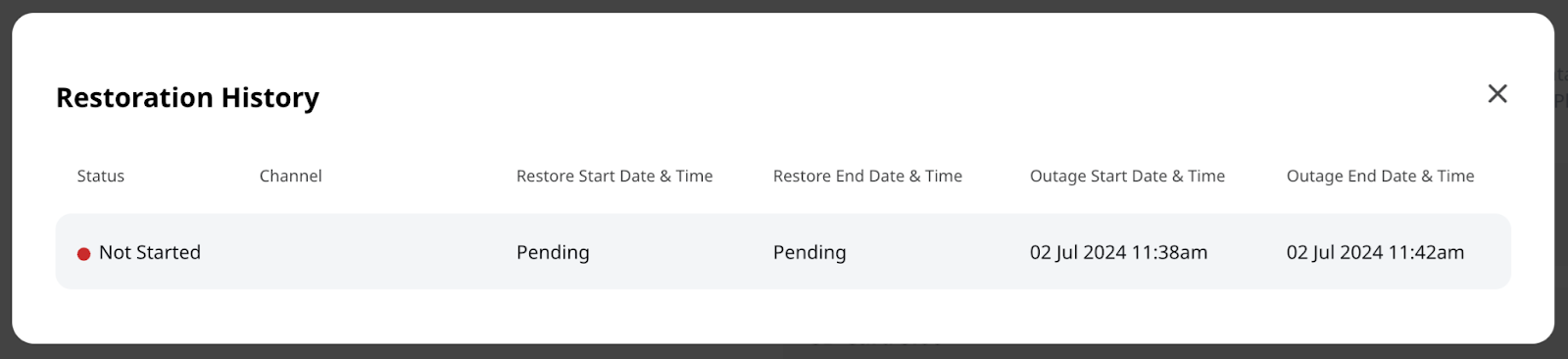
Task: Click the dimmed overlay left of dialog
Action: tap(5, 196)
